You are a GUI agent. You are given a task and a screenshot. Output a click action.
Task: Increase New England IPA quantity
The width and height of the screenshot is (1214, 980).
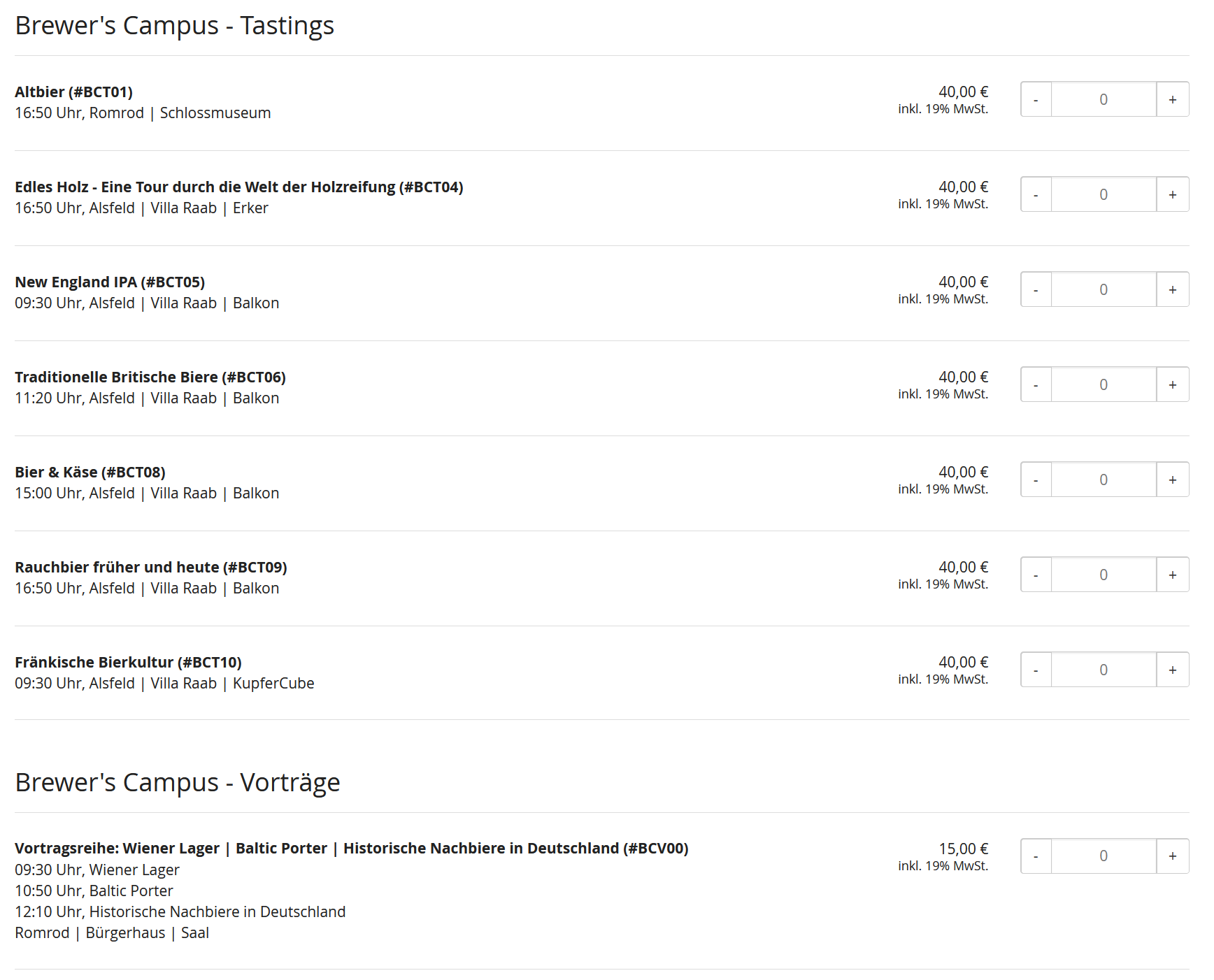[x=1172, y=289]
